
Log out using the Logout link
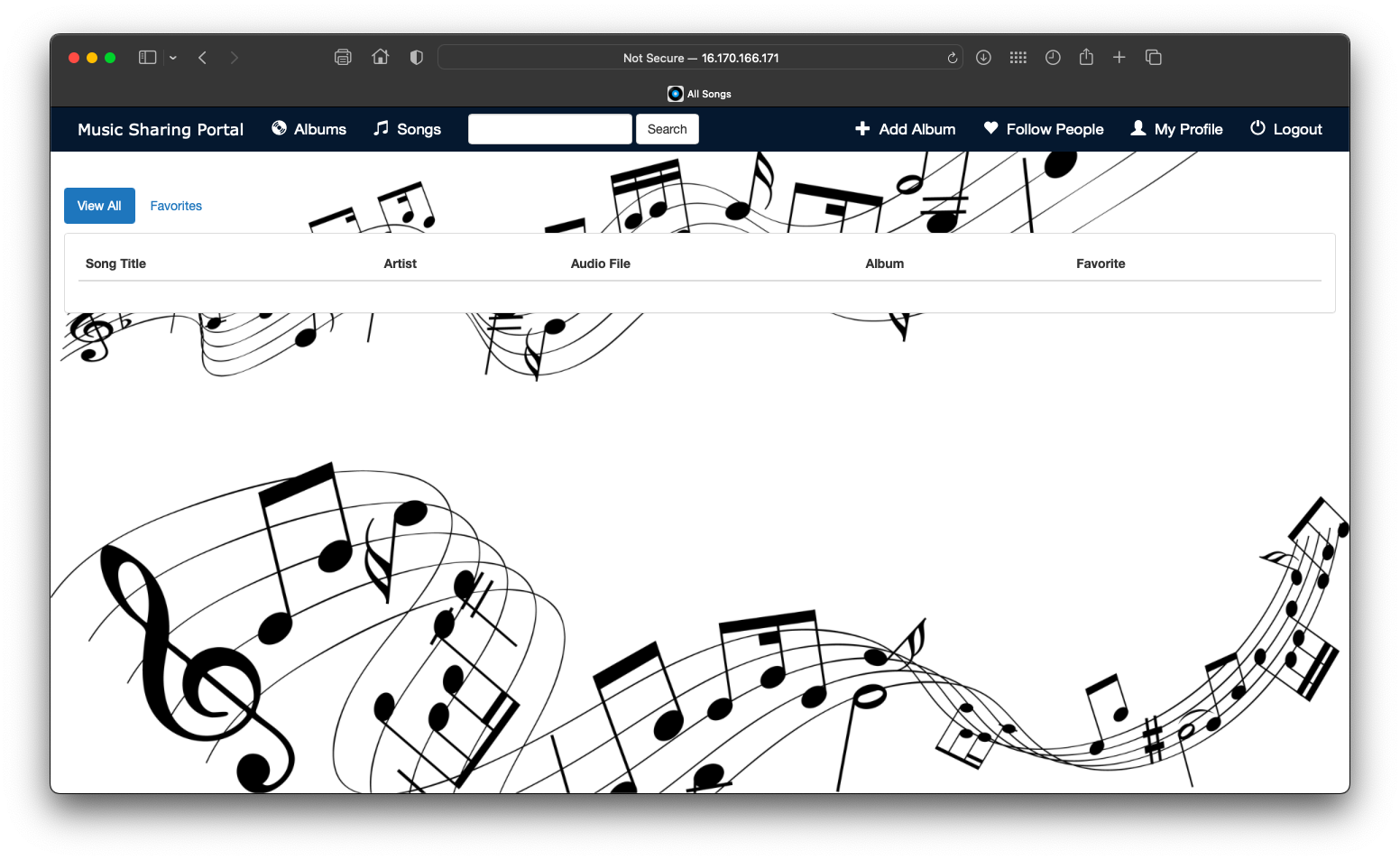[1286, 129]
